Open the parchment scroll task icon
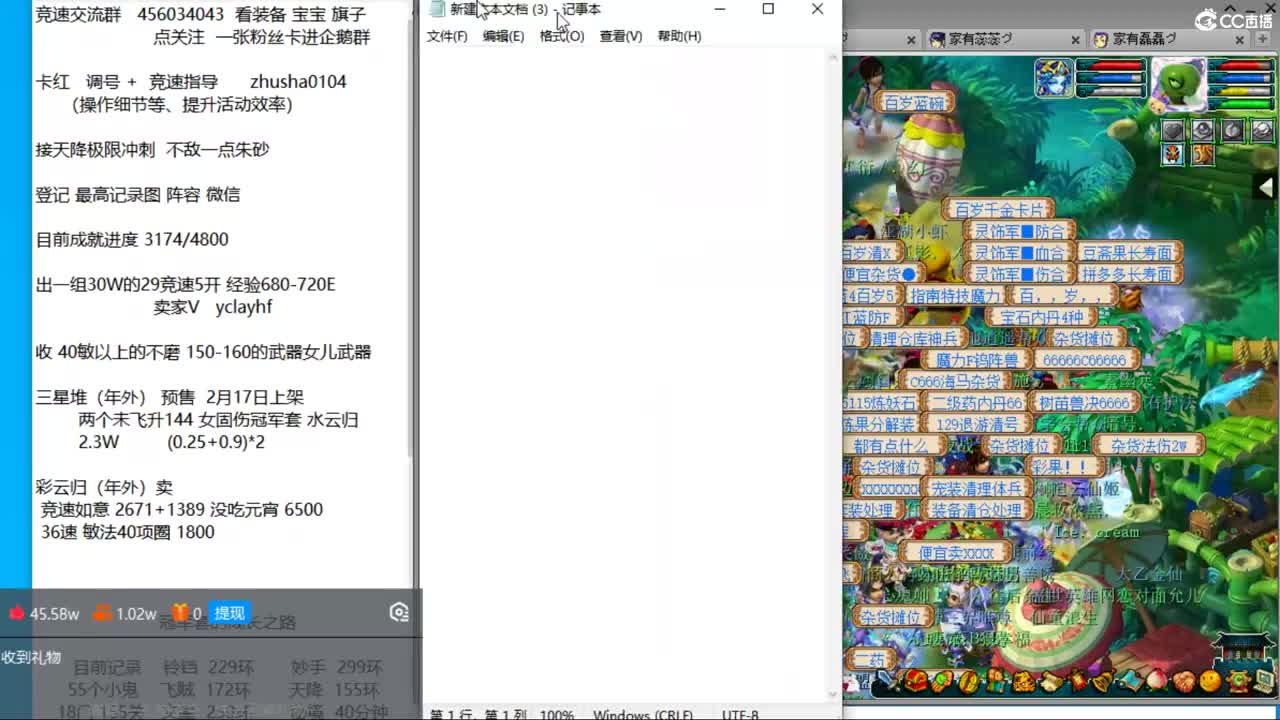 1052,682
